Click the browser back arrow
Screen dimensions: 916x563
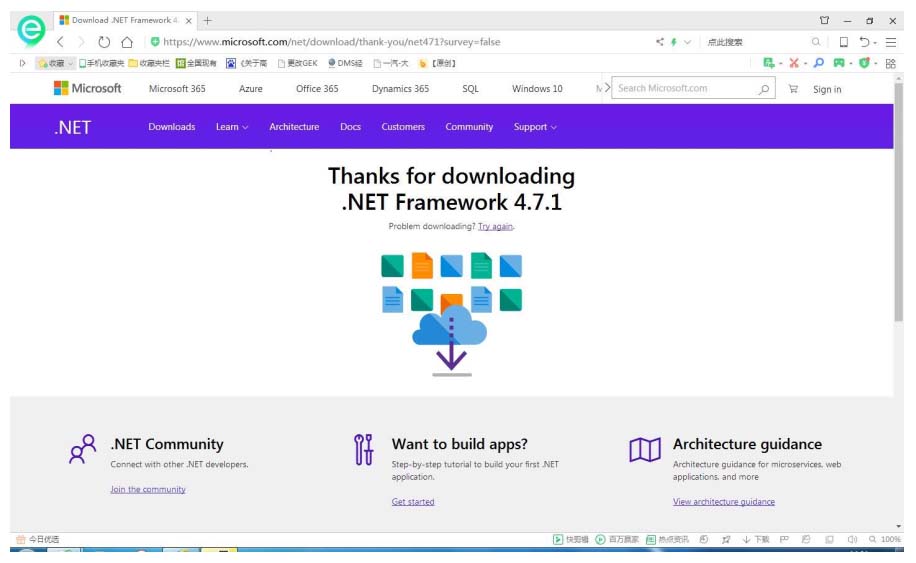click(60, 42)
